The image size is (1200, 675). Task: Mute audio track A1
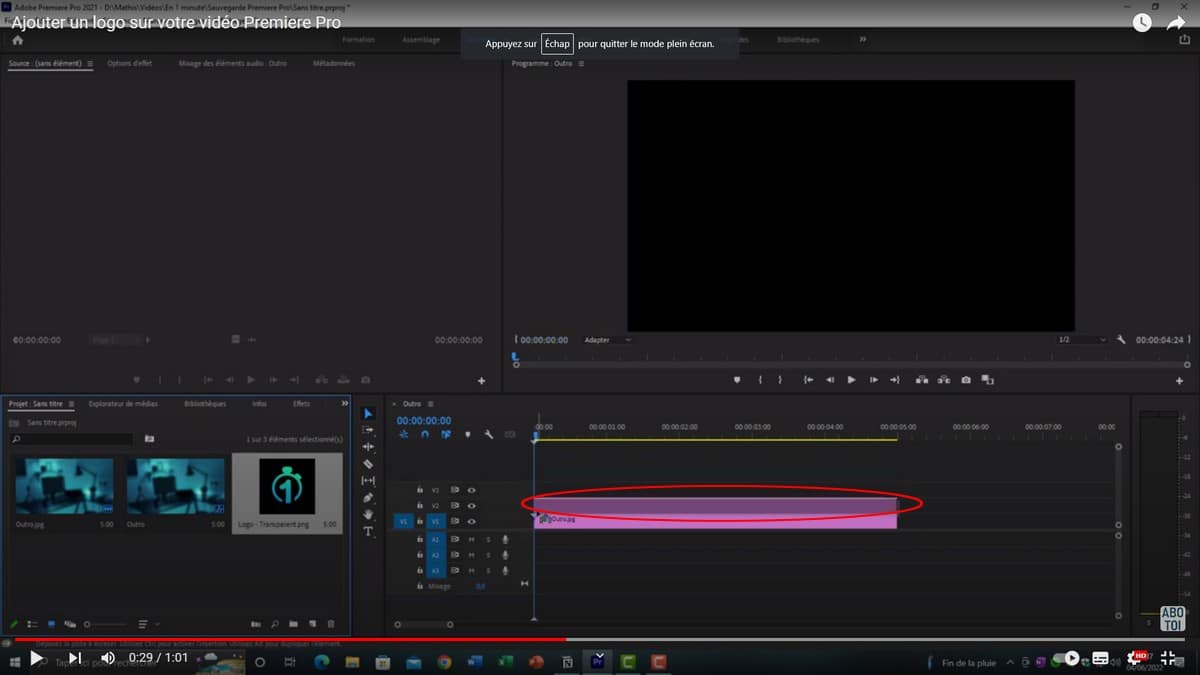471,539
